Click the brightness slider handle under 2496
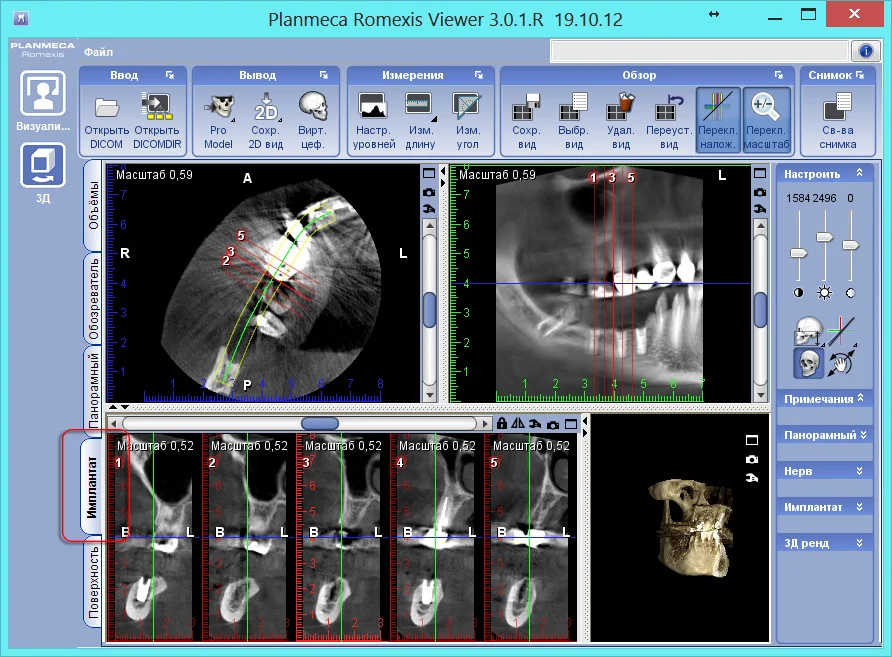The height and width of the screenshot is (657, 892). [824, 237]
